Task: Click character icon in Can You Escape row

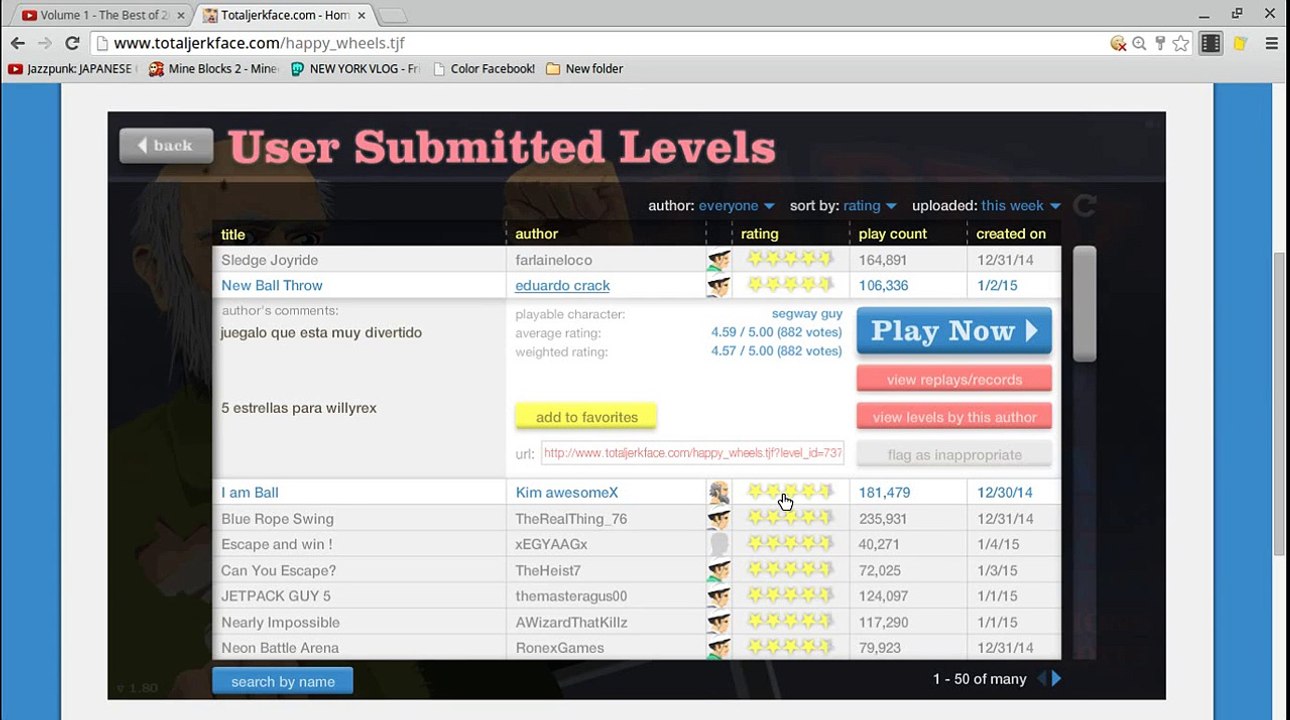Action: click(x=719, y=570)
